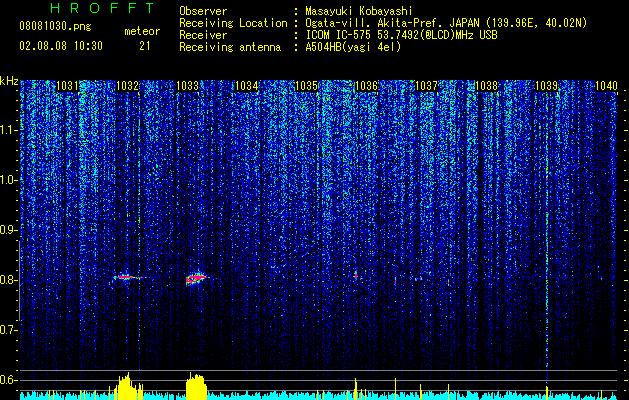The height and width of the screenshot is (400, 629).
Task: Click the antenna A504HB(yagi 4el) text
Action: coord(353,47)
